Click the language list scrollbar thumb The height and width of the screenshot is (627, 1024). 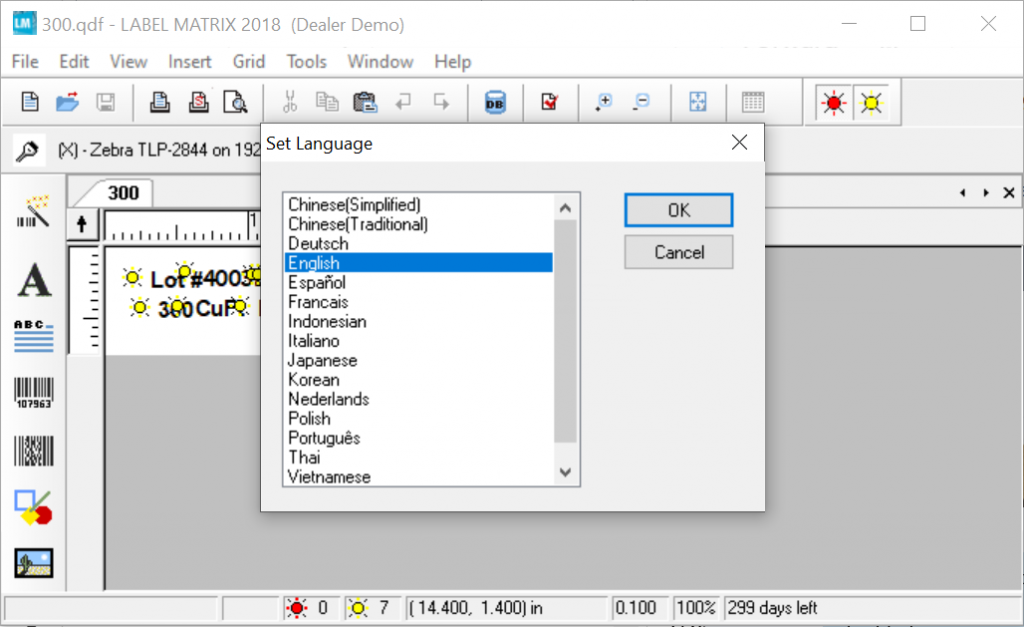click(x=566, y=331)
